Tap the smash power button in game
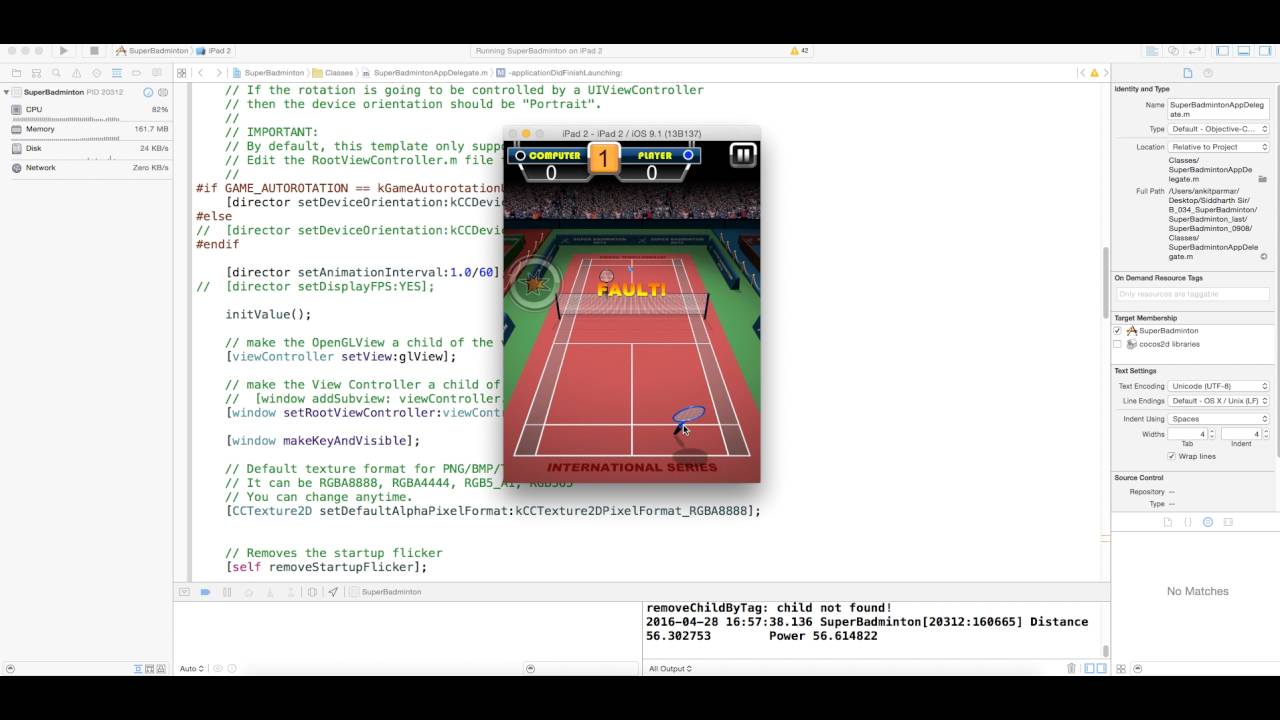This screenshot has width=1280, height=720. pos(535,286)
